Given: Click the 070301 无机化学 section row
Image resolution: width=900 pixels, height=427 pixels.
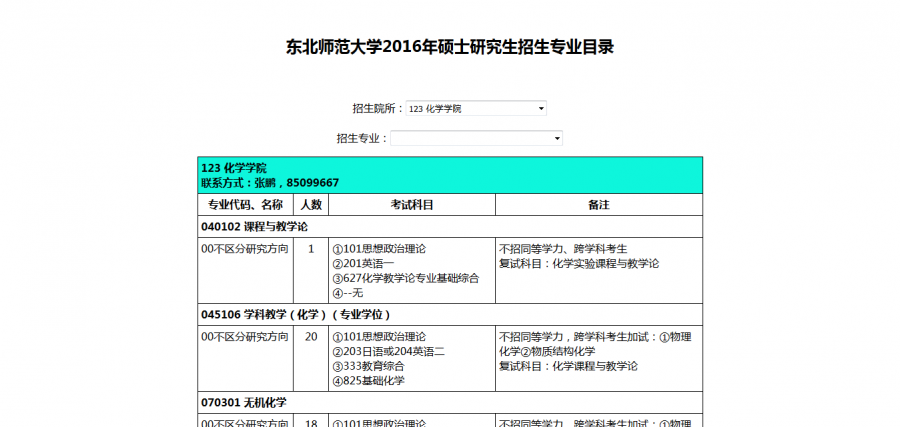Looking at the screenshot, I should coord(450,402).
